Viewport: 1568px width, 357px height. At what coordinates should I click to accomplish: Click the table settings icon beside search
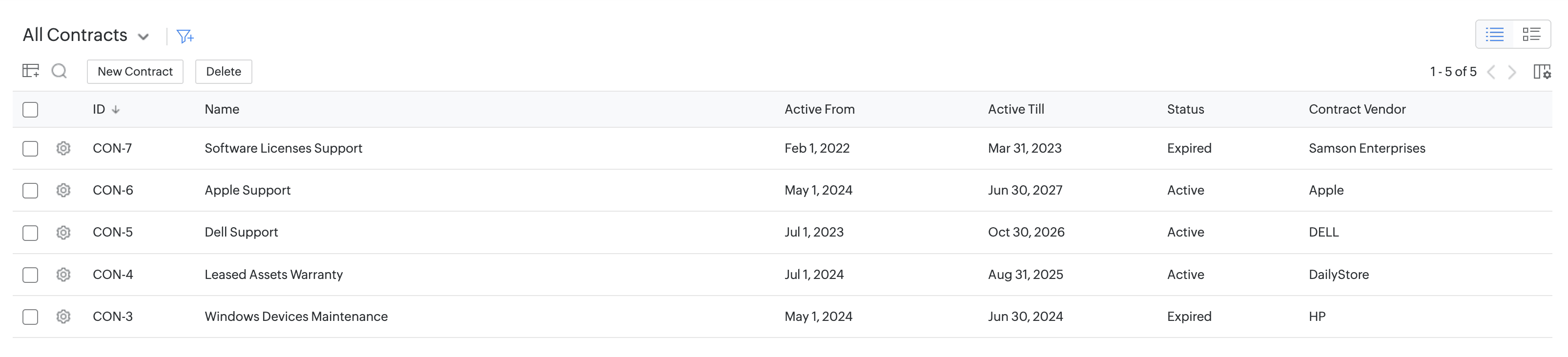(30, 71)
